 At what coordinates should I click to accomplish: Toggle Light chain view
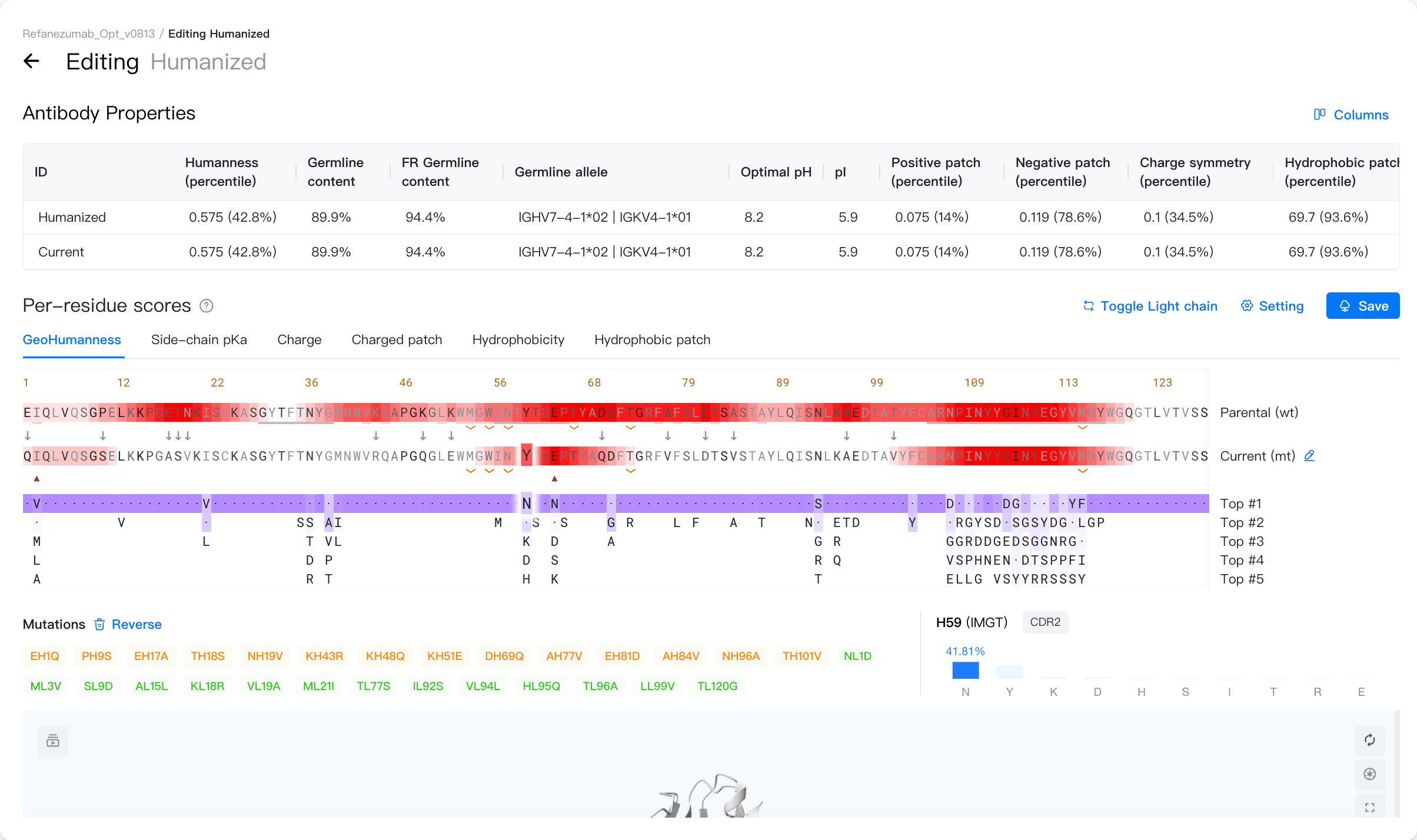pos(1150,306)
